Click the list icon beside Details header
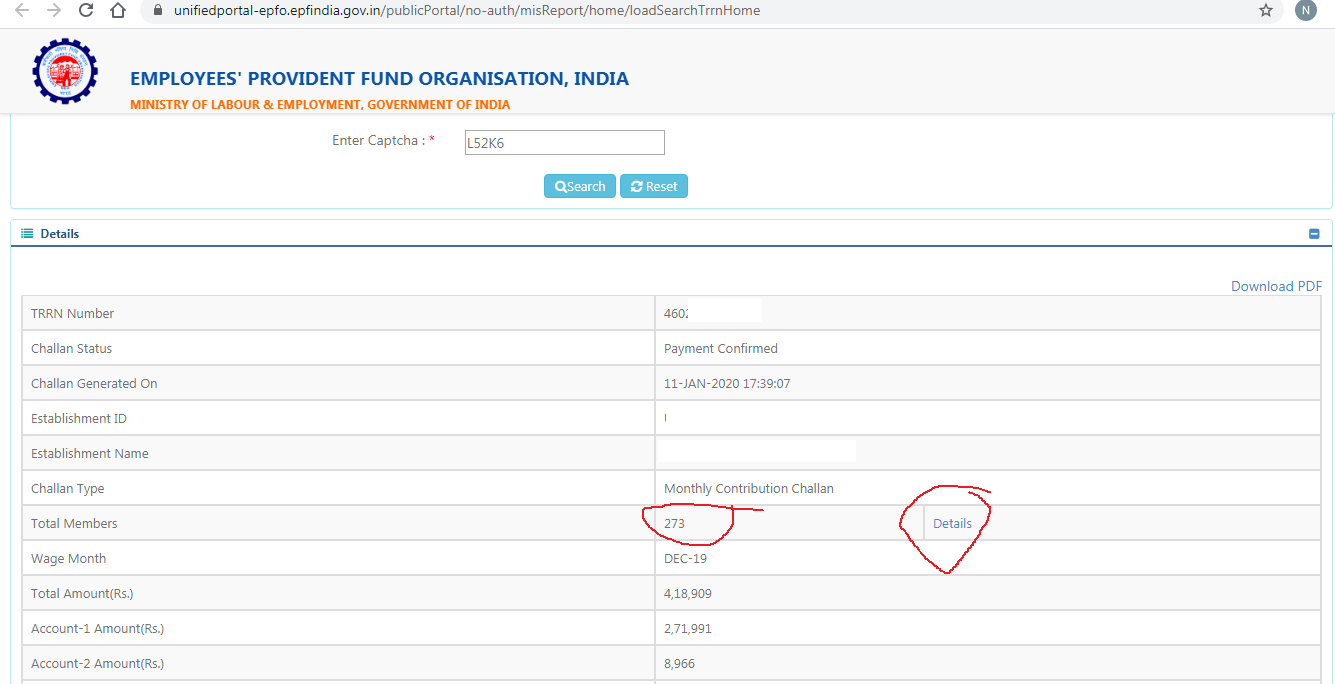The image size is (1335, 684). pos(27,233)
